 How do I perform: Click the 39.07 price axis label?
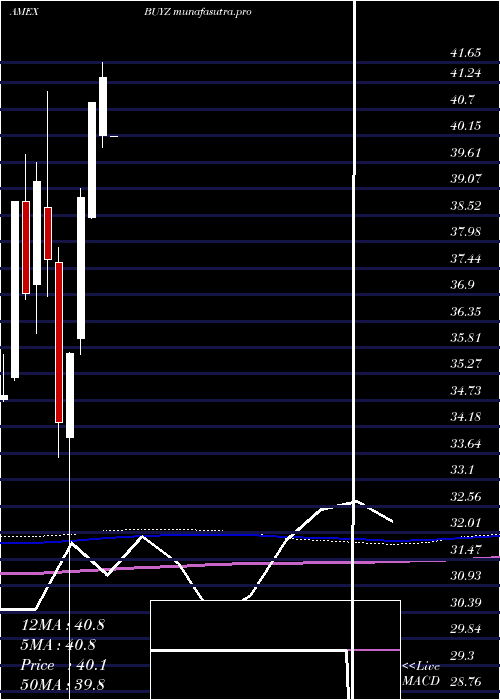(466, 179)
